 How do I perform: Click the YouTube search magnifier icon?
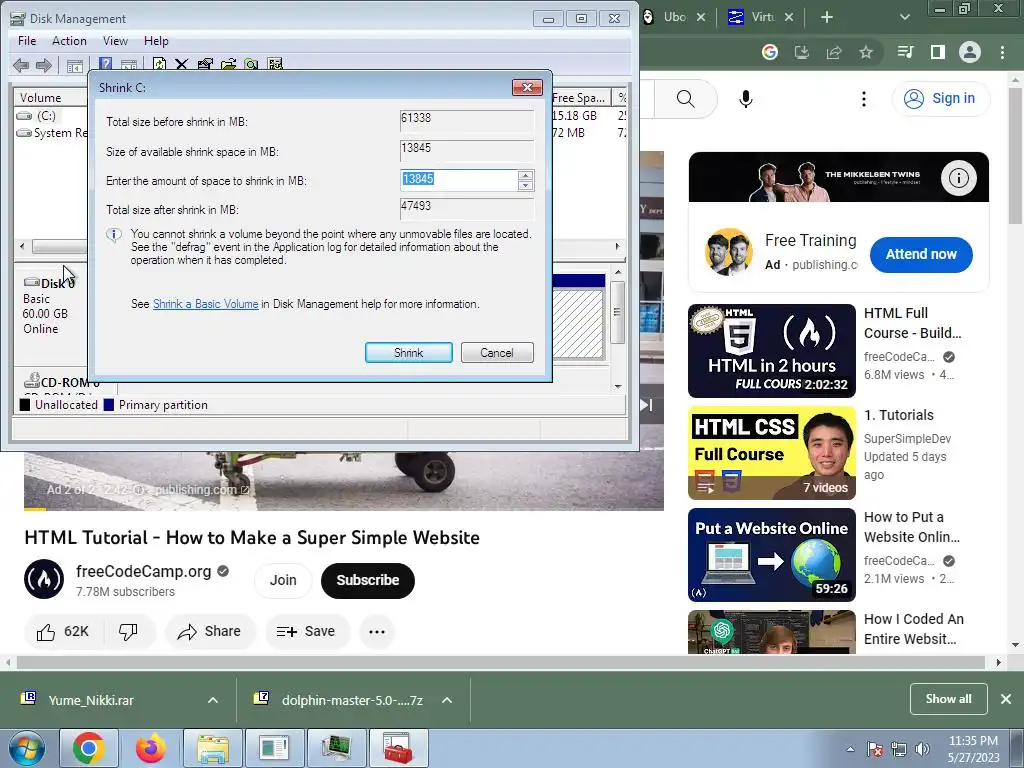[686, 99]
